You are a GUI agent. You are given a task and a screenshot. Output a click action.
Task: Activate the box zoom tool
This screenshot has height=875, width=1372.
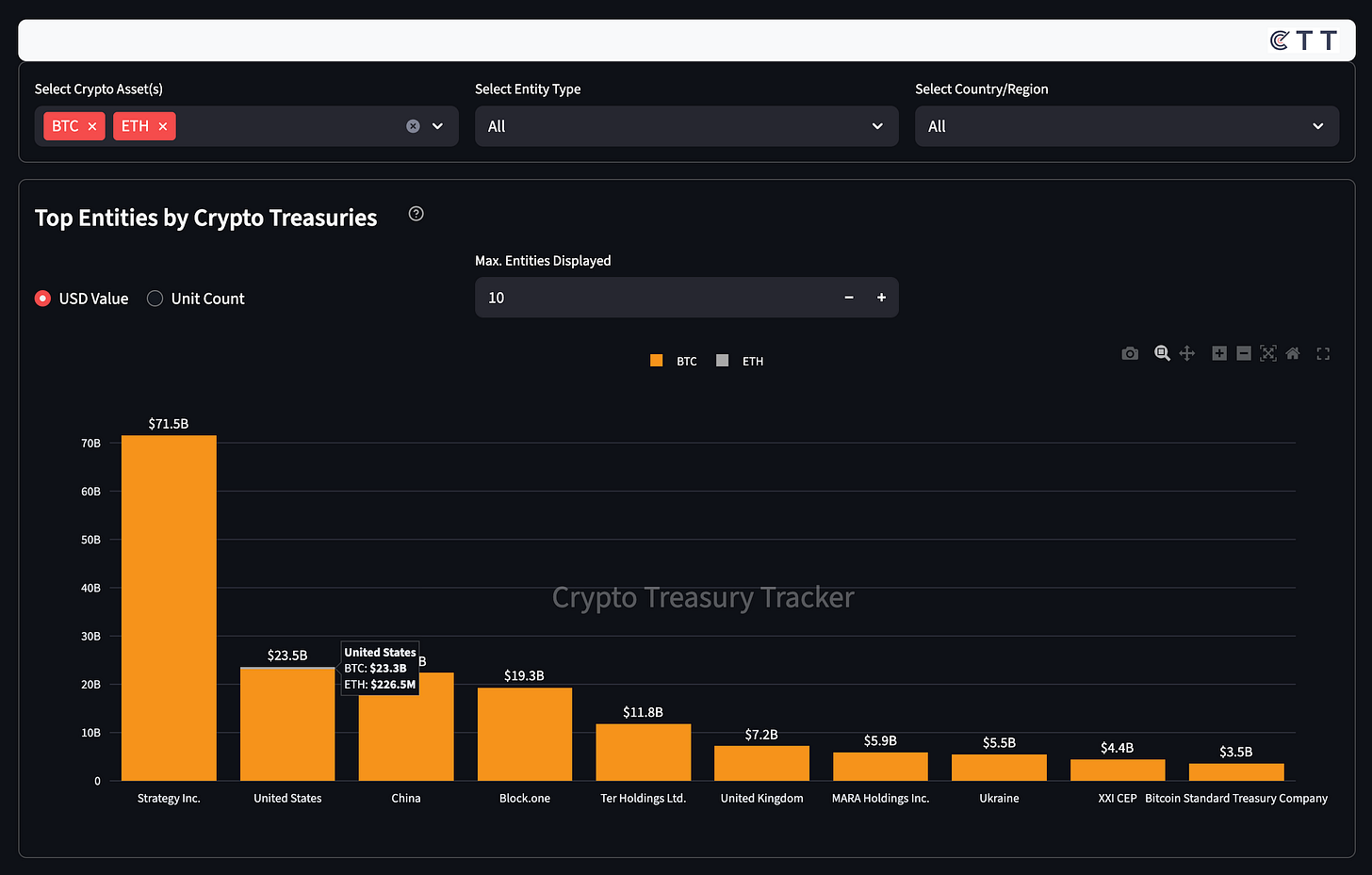click(1162, 353)
